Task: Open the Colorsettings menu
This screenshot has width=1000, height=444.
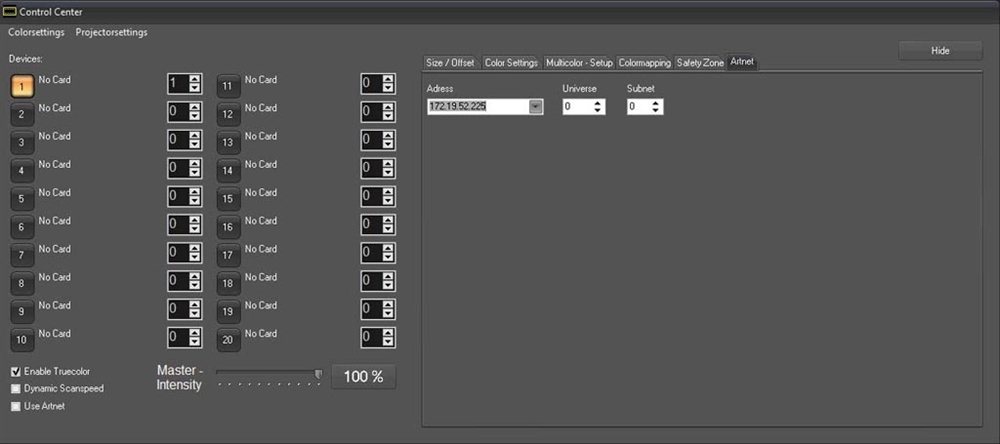Action: coord(37,32)
